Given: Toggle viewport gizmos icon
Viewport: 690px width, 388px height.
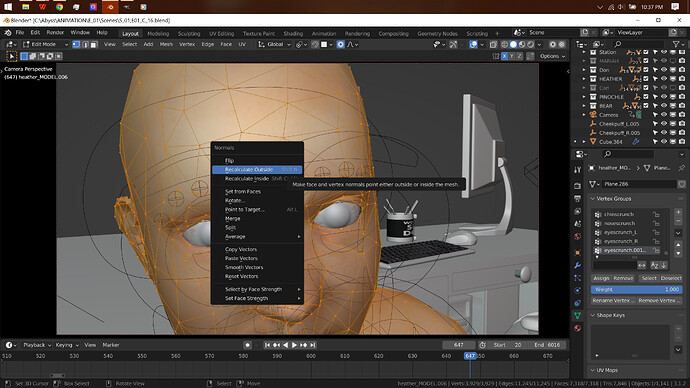Looking at the screenshot, I should pos(453,44).
